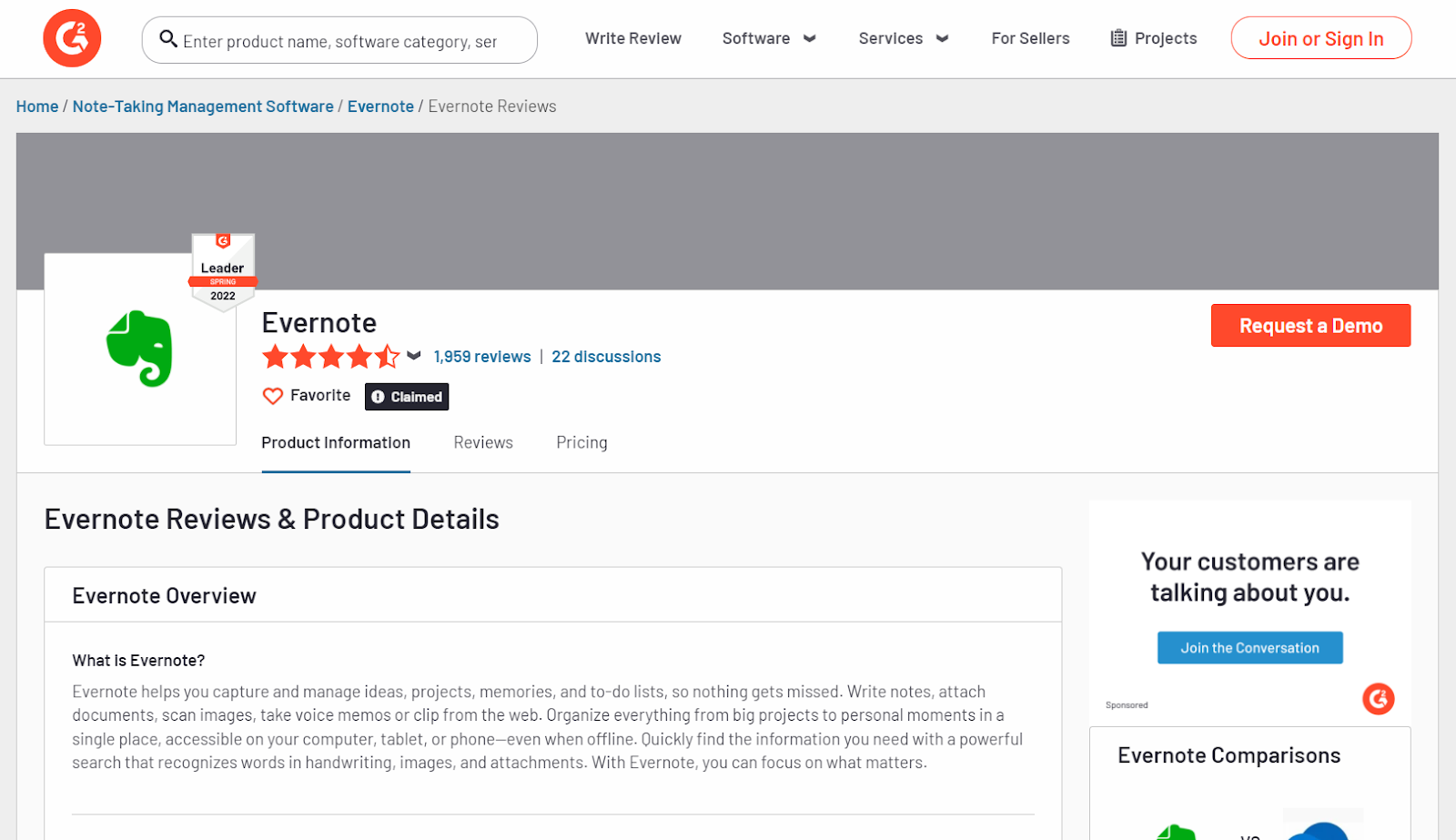Click the Evernote Comparisons heading

point(1228,755)
